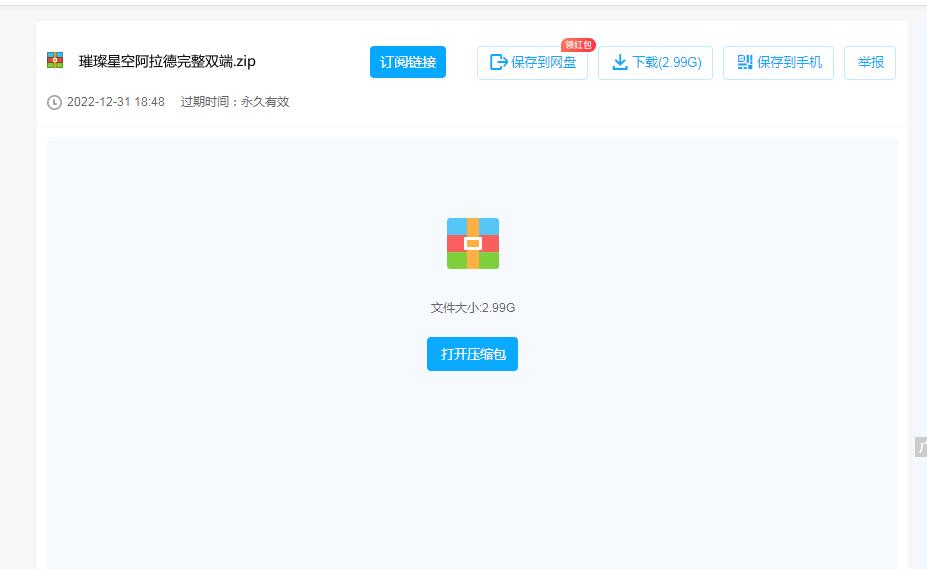Viewport: 927px width, 569px height.
Task: Click the QR code icon for phone save
Action: [744, 62]
